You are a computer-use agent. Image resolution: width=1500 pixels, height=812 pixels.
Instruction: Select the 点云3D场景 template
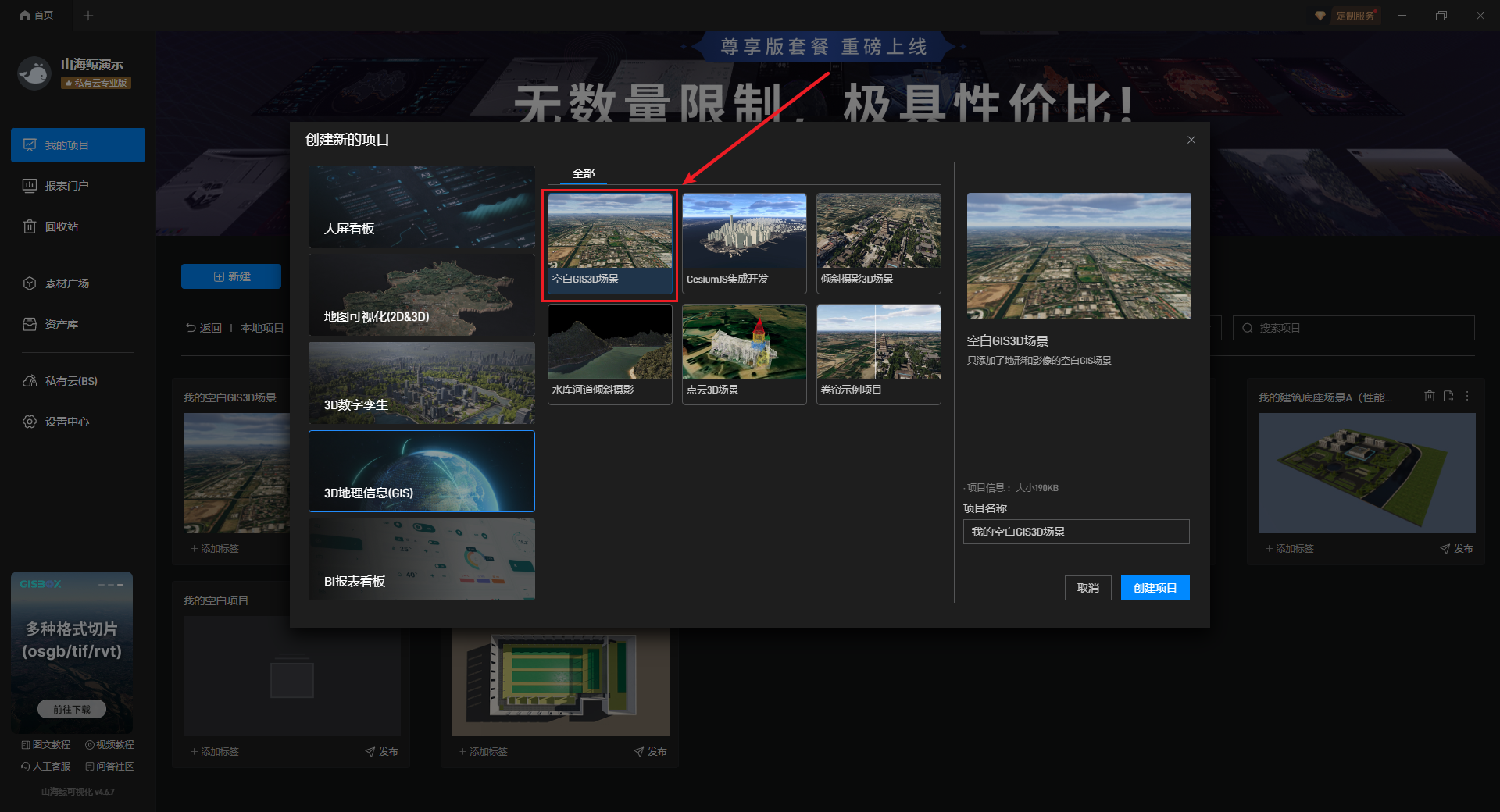(x=744, y=354)
